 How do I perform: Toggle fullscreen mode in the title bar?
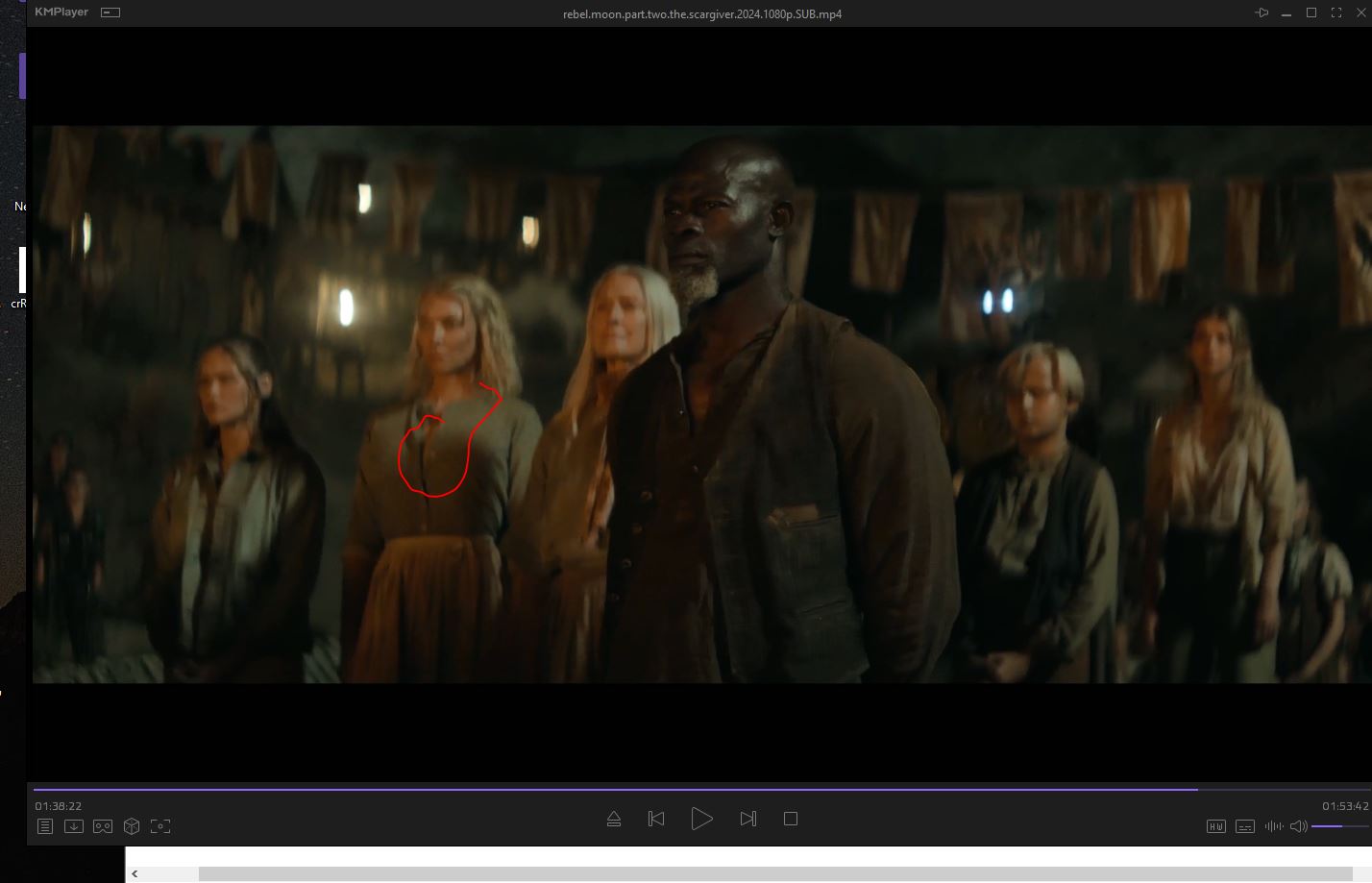1336,13
